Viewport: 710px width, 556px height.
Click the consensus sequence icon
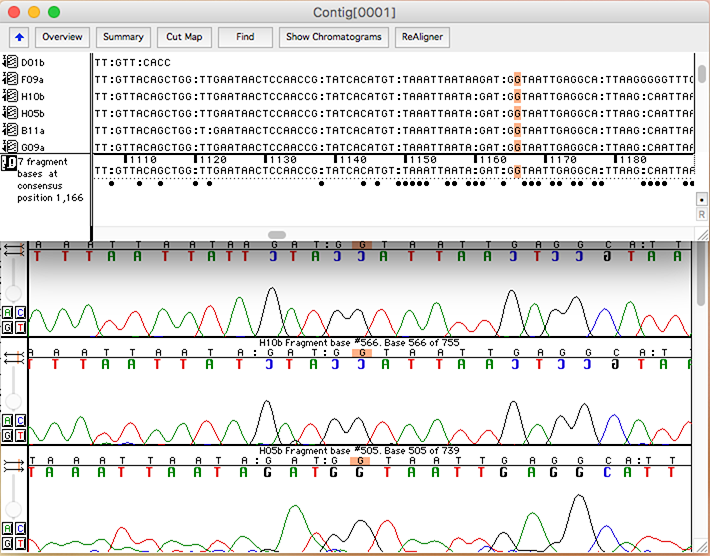pos(9,163)
